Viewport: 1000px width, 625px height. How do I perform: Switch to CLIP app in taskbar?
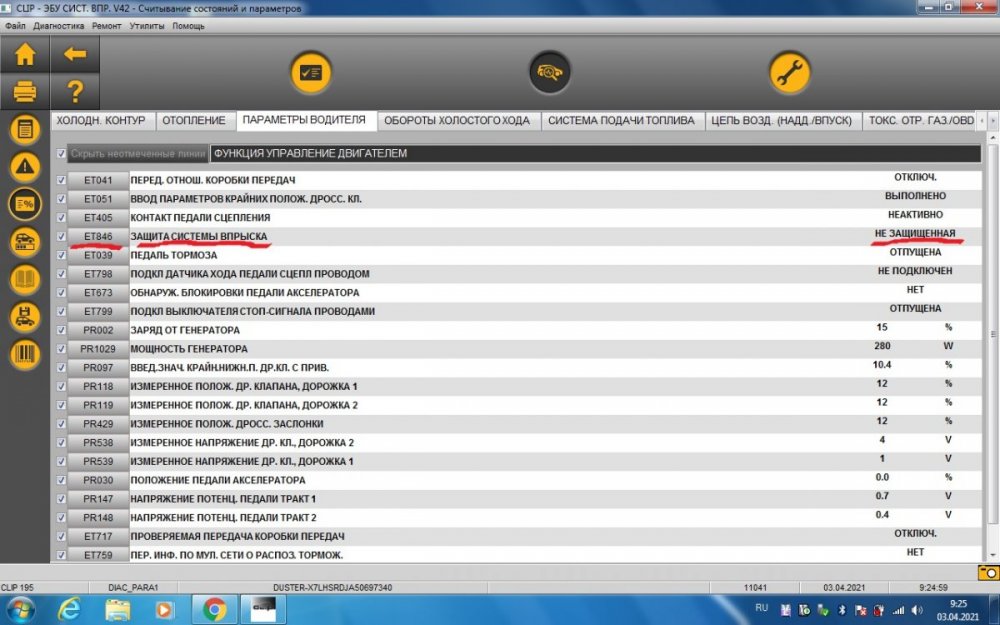pos(262,610)
